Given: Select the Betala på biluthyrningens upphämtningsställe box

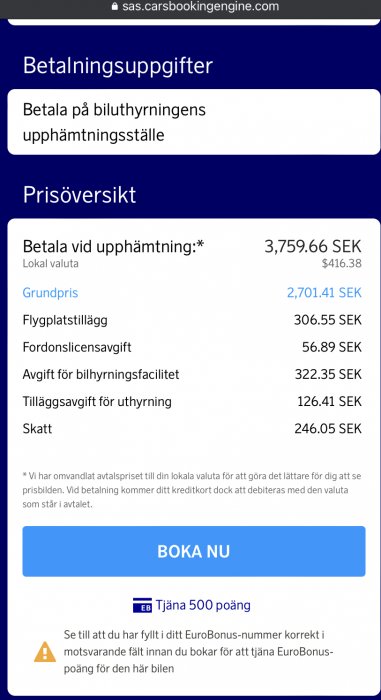Looking at the screenshot, I should click(x=194, y=122).
